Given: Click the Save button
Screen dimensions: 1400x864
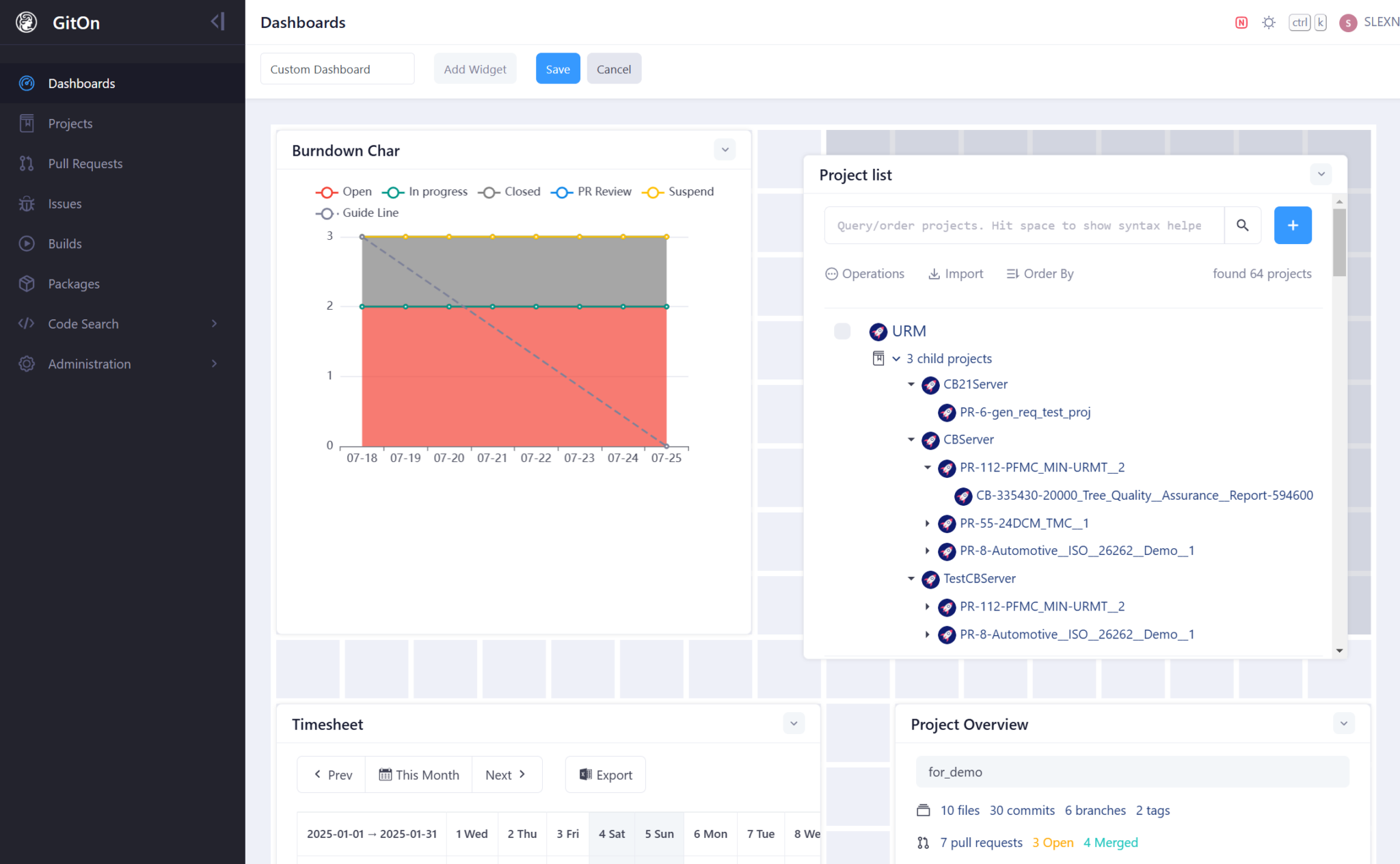Looking at the screenshot, I should click(x=558, y=69).
